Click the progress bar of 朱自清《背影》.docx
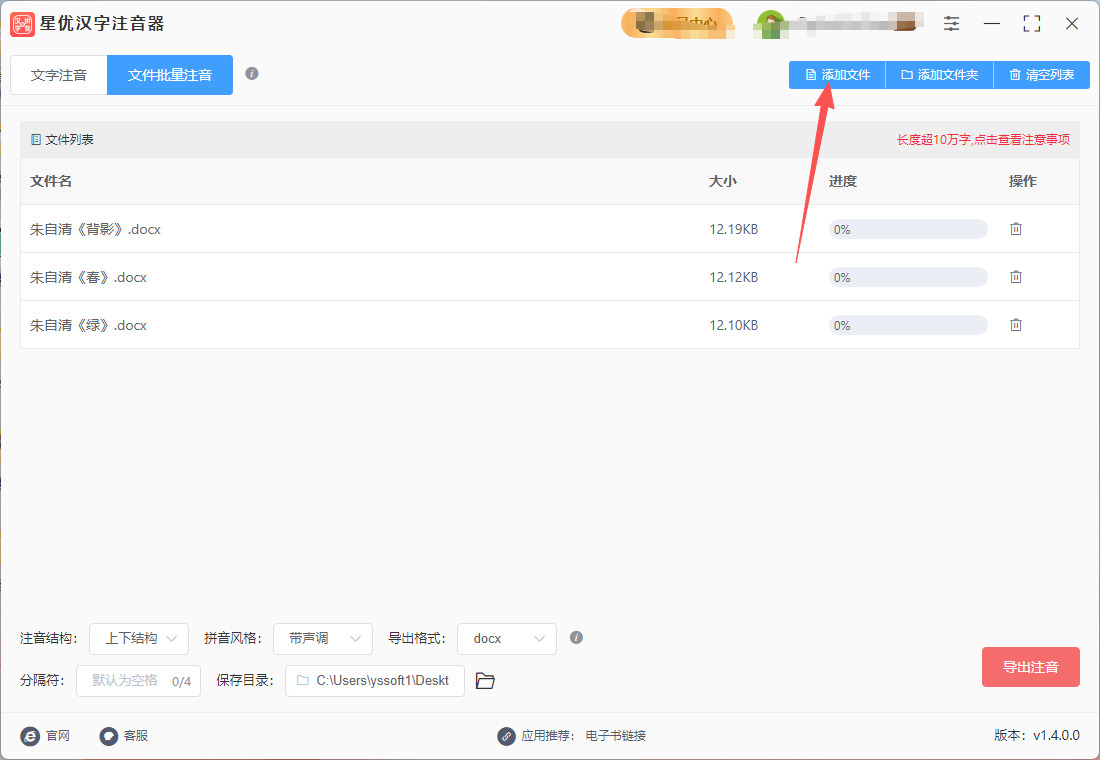This screenshot has height=760, width=1100. (x=907, y=229)
